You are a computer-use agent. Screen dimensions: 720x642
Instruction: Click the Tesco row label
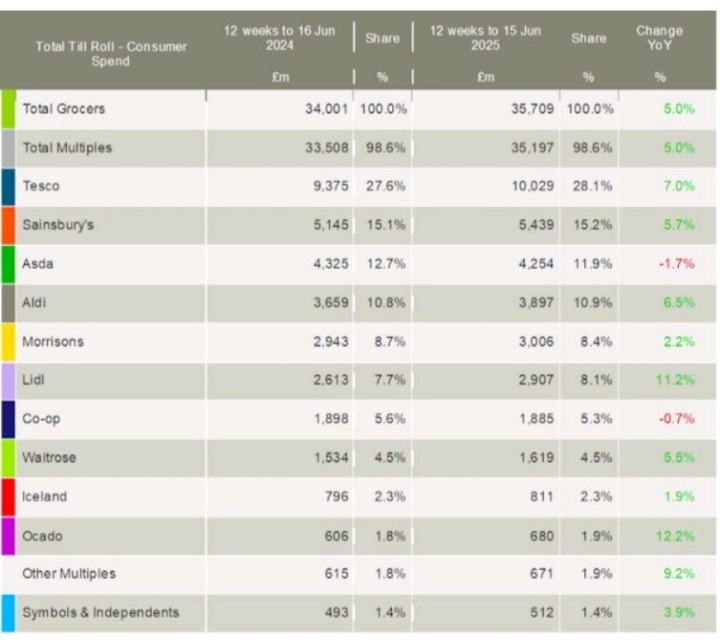pyautogui.click(x=40, y=187)
